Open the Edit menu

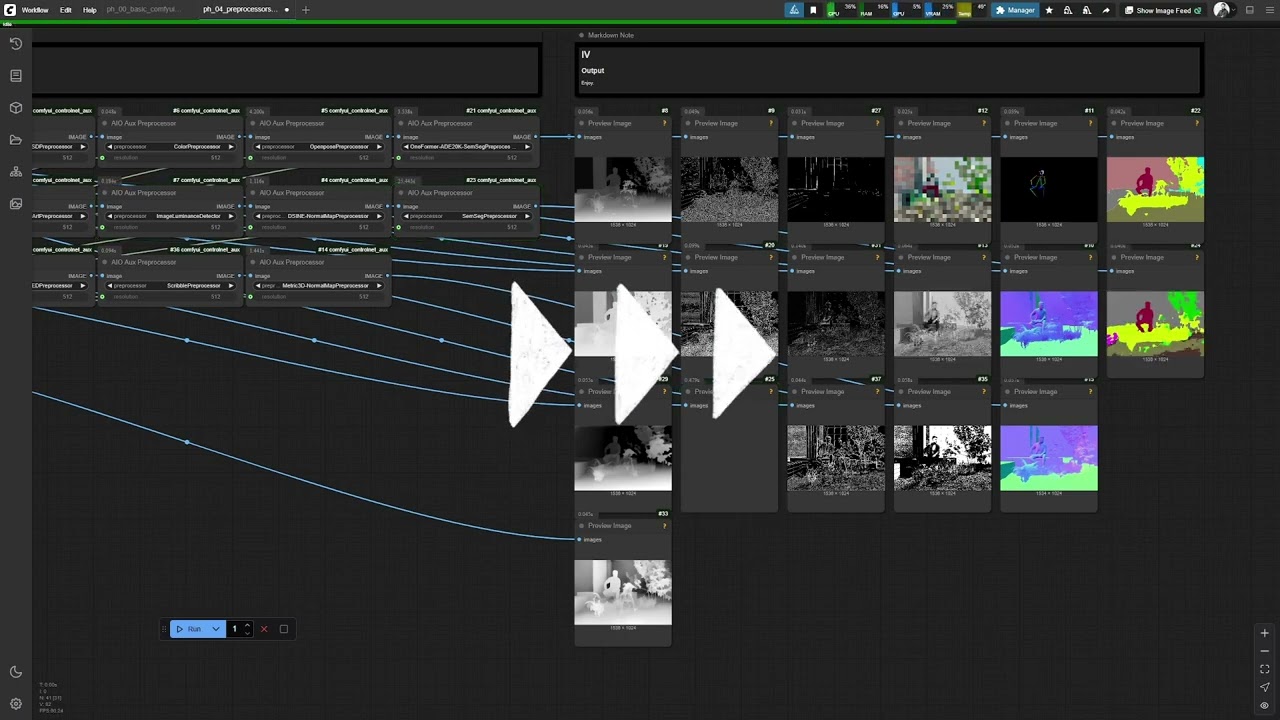click(x=65, y=10)
